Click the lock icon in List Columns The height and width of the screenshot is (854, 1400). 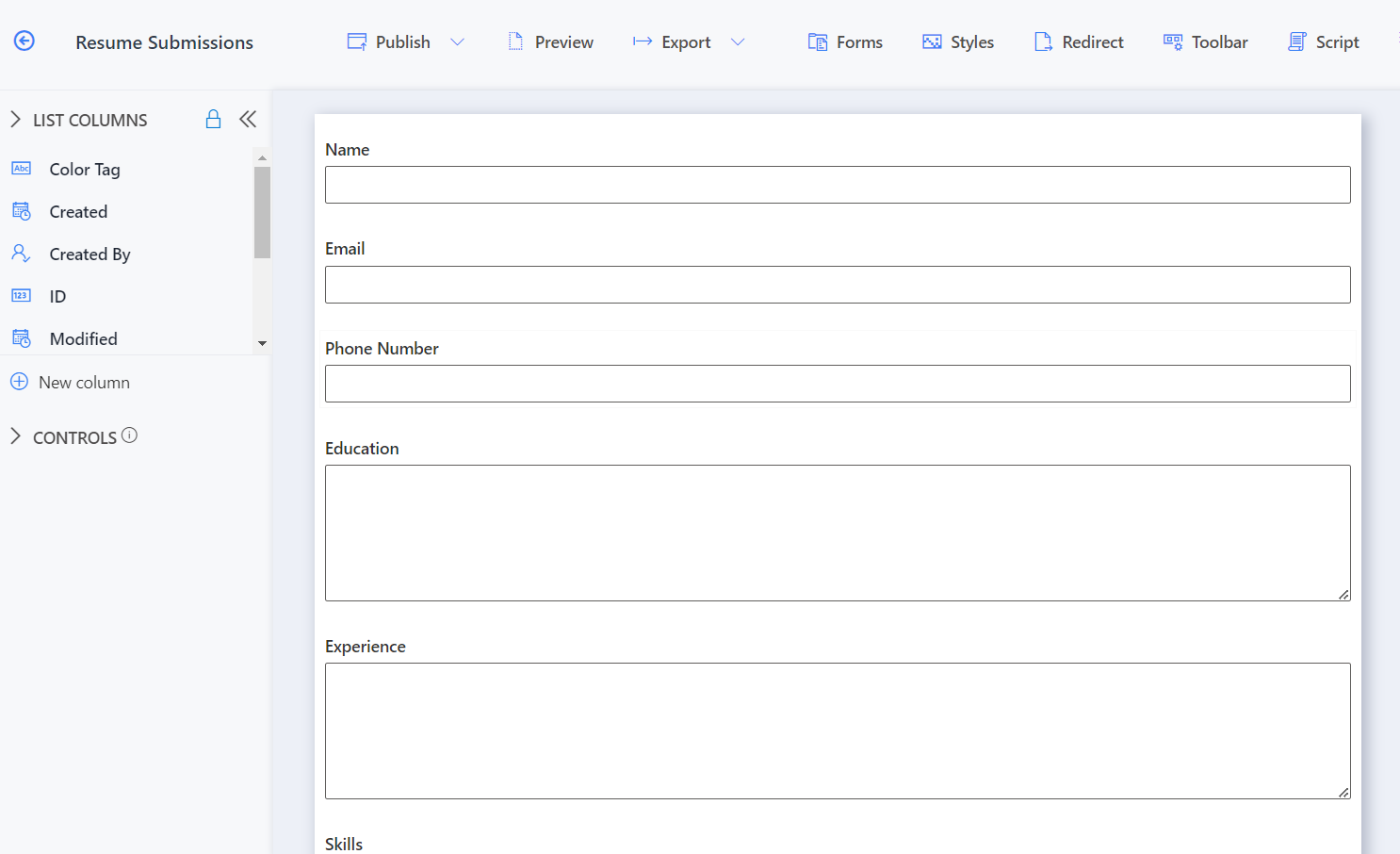(x=214, y=119)
